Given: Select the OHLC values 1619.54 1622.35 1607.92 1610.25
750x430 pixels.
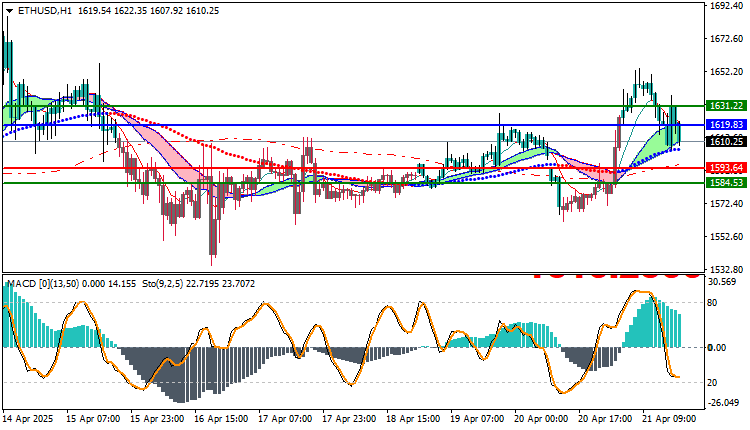Looking at the screenshot, I should pos(148,11).
